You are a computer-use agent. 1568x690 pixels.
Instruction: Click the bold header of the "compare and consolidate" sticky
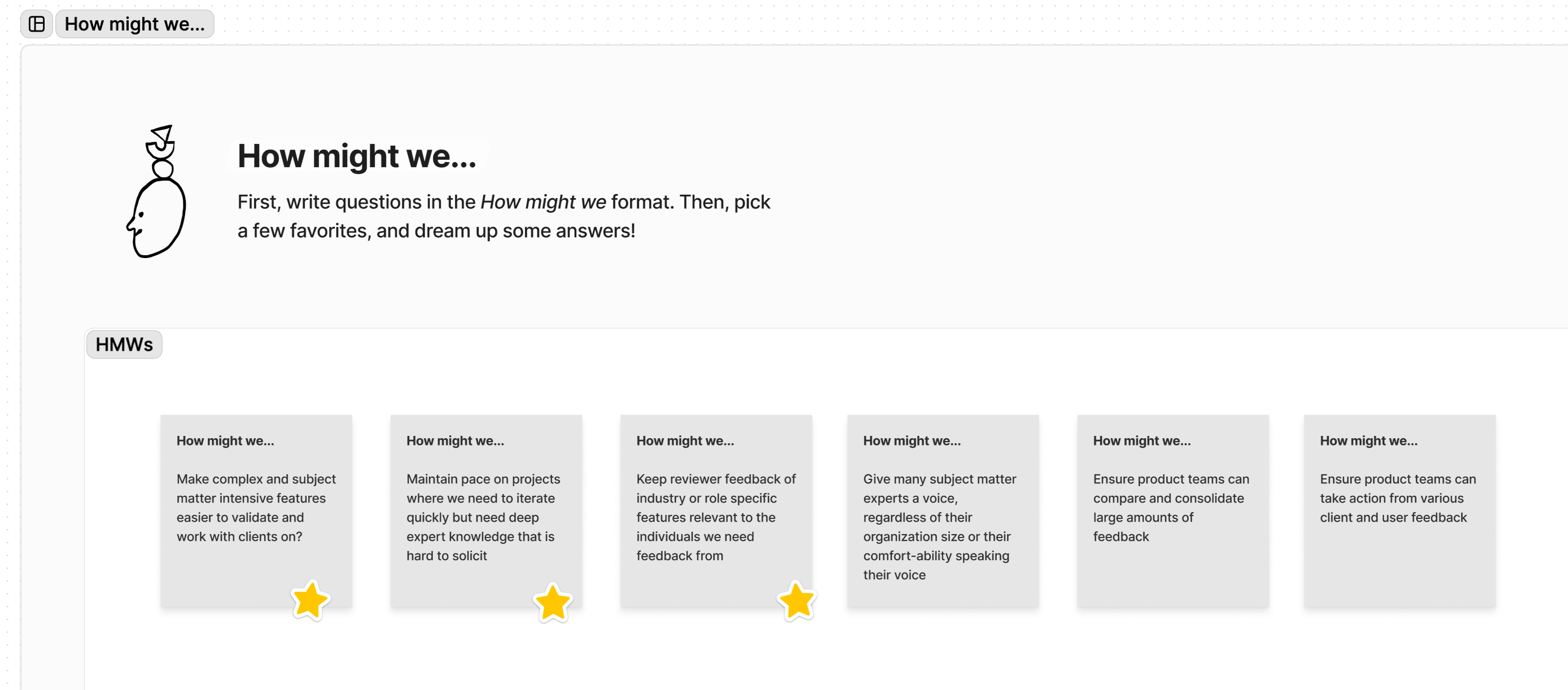tap(1141, 441)
